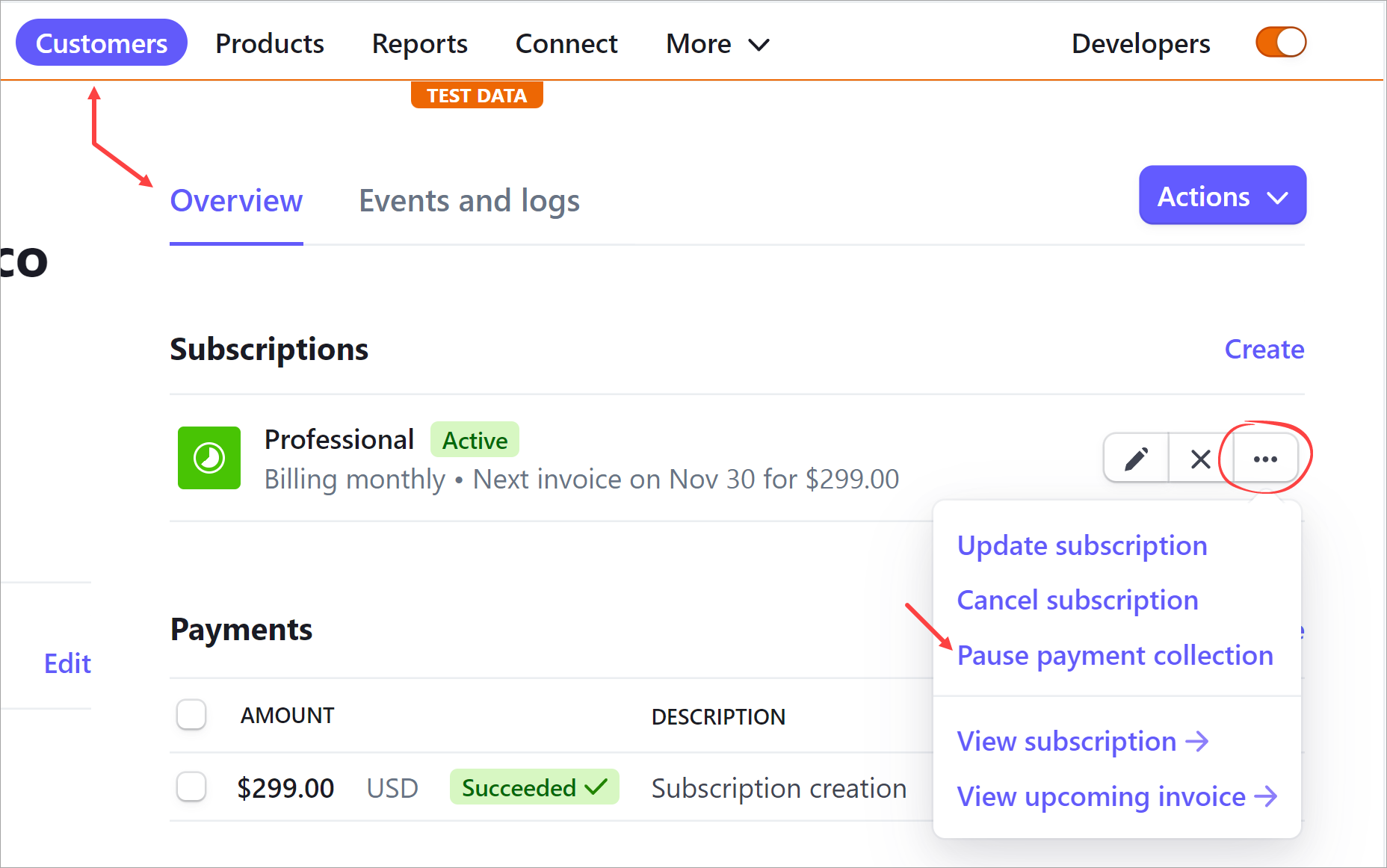Open View subscription arrow link
The height and width of the screenshot is (868, 1387).
1082,741
